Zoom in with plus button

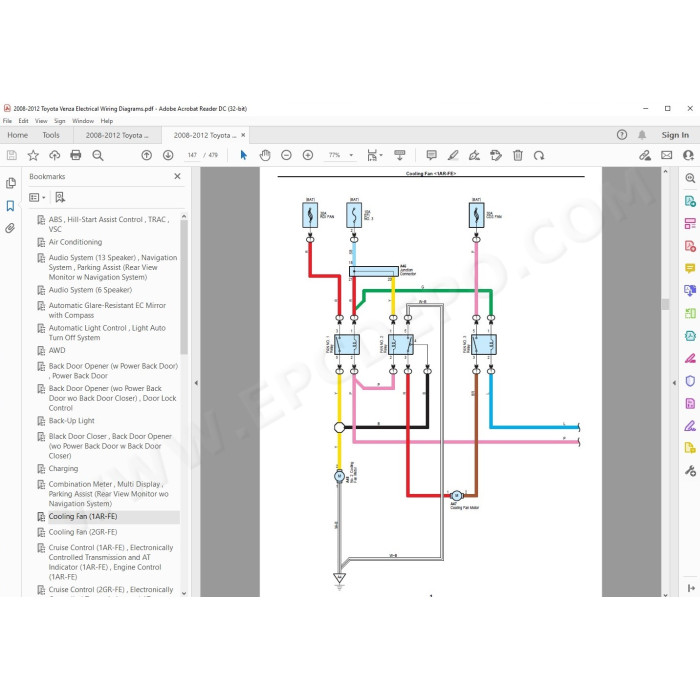pos(308,155)
